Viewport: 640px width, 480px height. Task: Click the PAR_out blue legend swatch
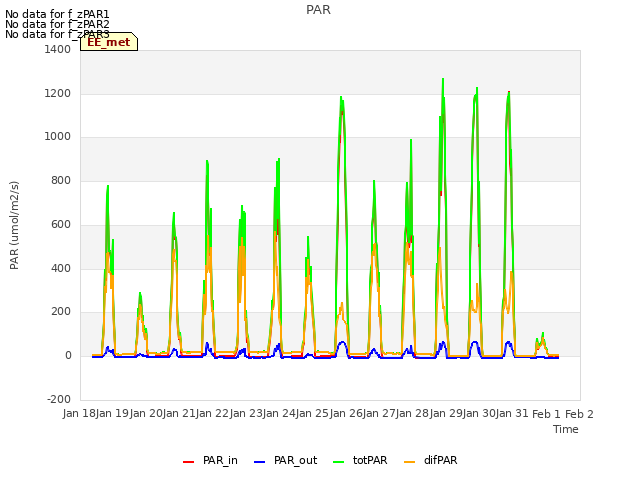click(x=259, y=462)
